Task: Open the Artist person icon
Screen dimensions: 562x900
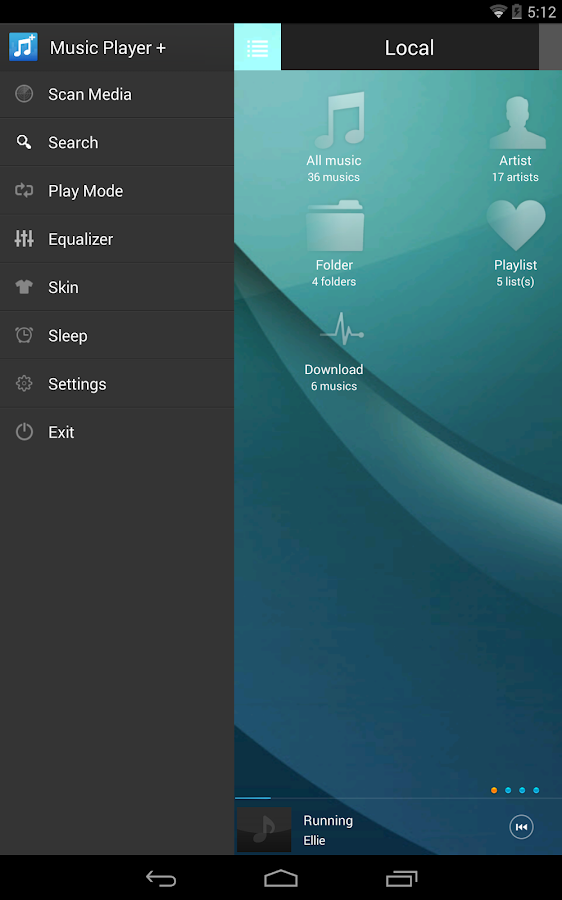Action: tap(517, 122)
